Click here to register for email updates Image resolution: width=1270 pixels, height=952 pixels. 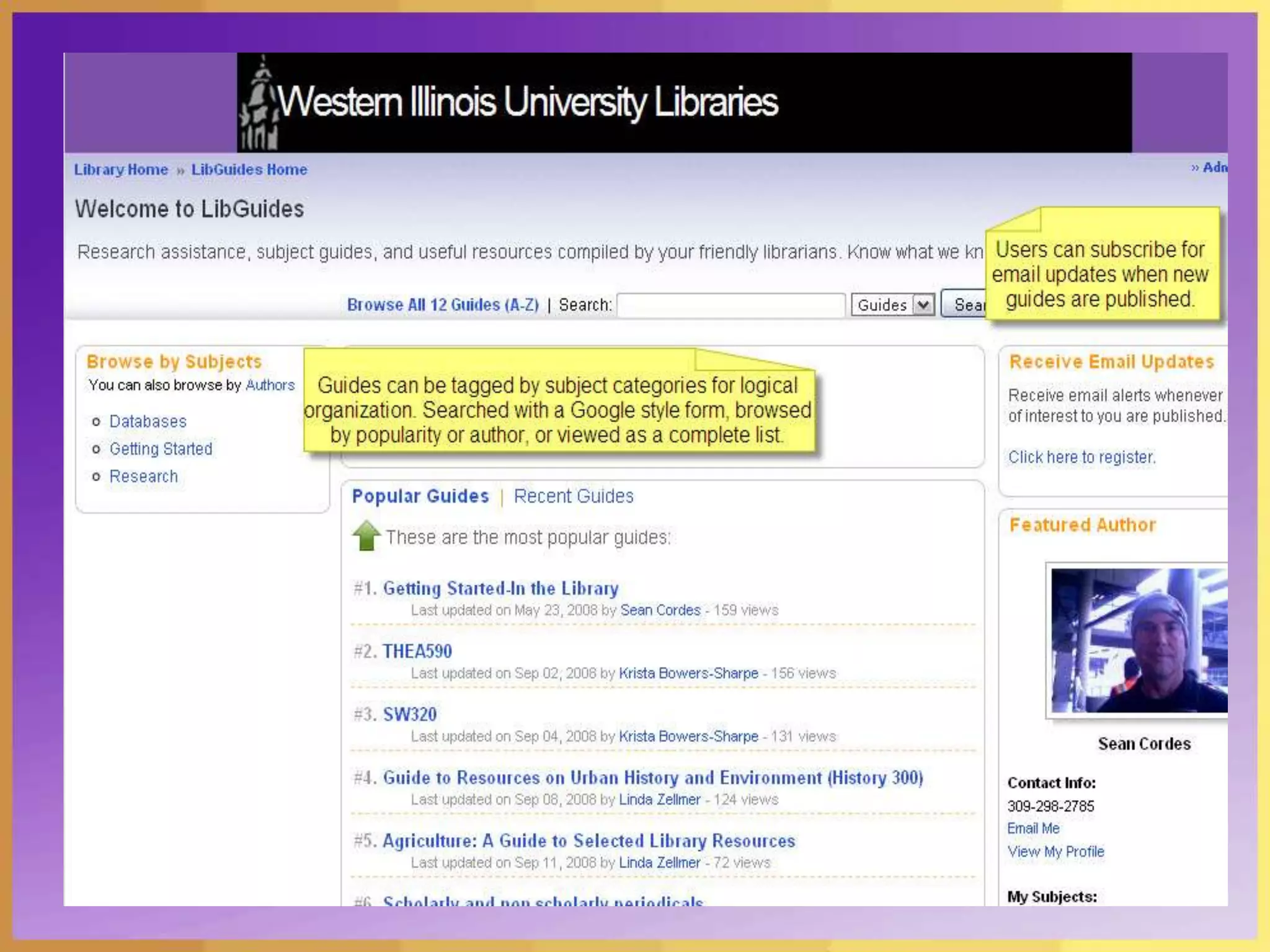[x=1081, y=457]
